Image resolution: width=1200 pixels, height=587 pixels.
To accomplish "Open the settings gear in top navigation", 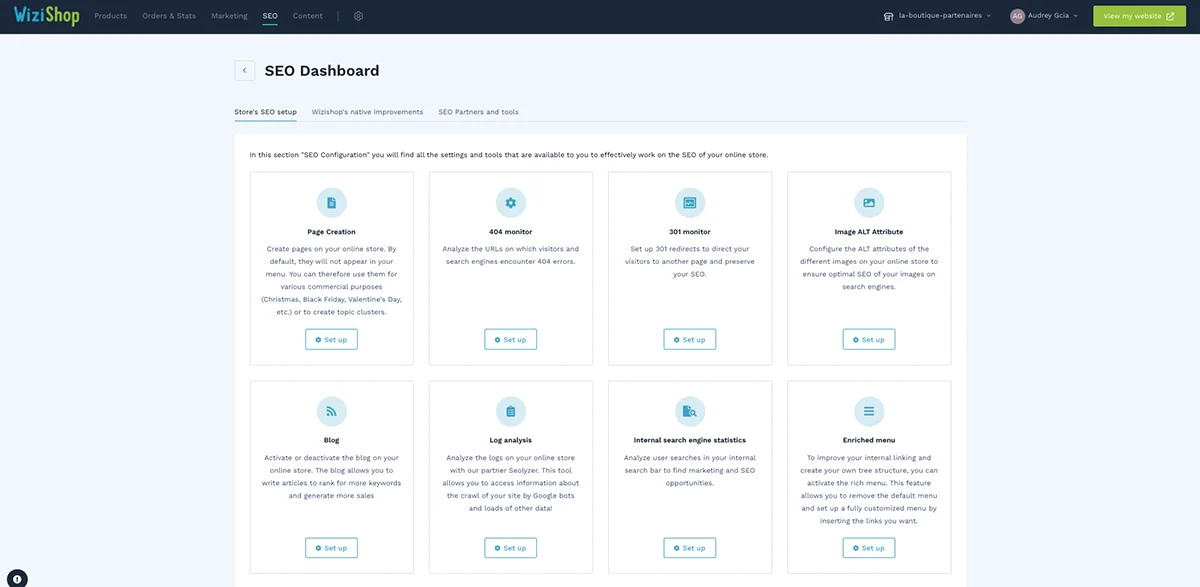I will [x=359, y=16].
